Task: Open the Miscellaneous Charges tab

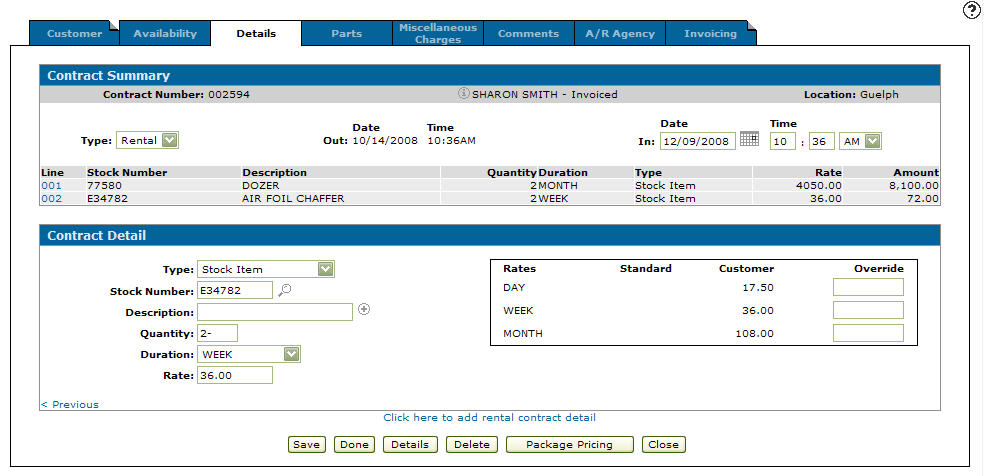Action: (438, 34)
